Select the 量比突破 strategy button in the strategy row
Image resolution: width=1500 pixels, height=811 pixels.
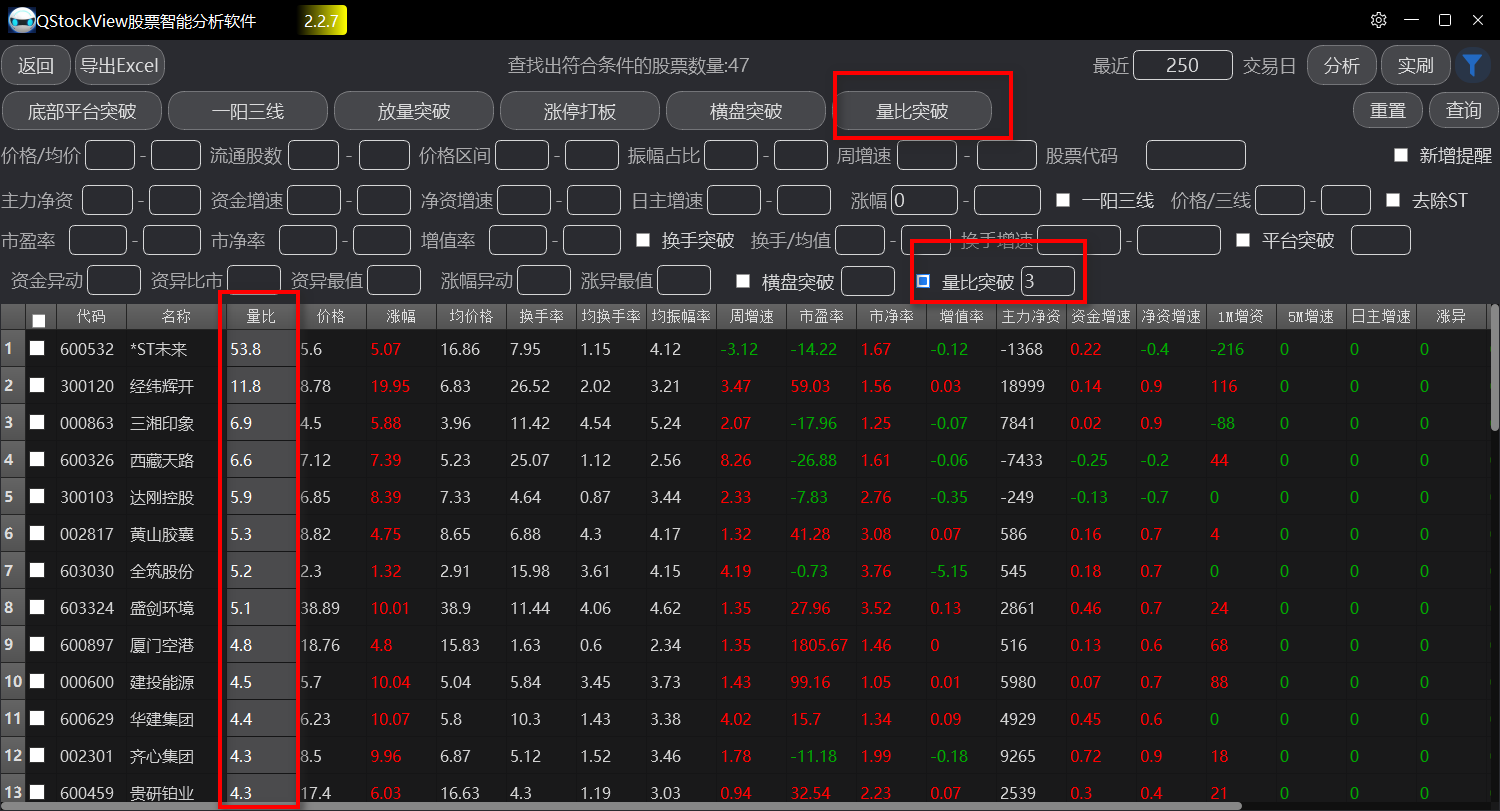(912, 111)
